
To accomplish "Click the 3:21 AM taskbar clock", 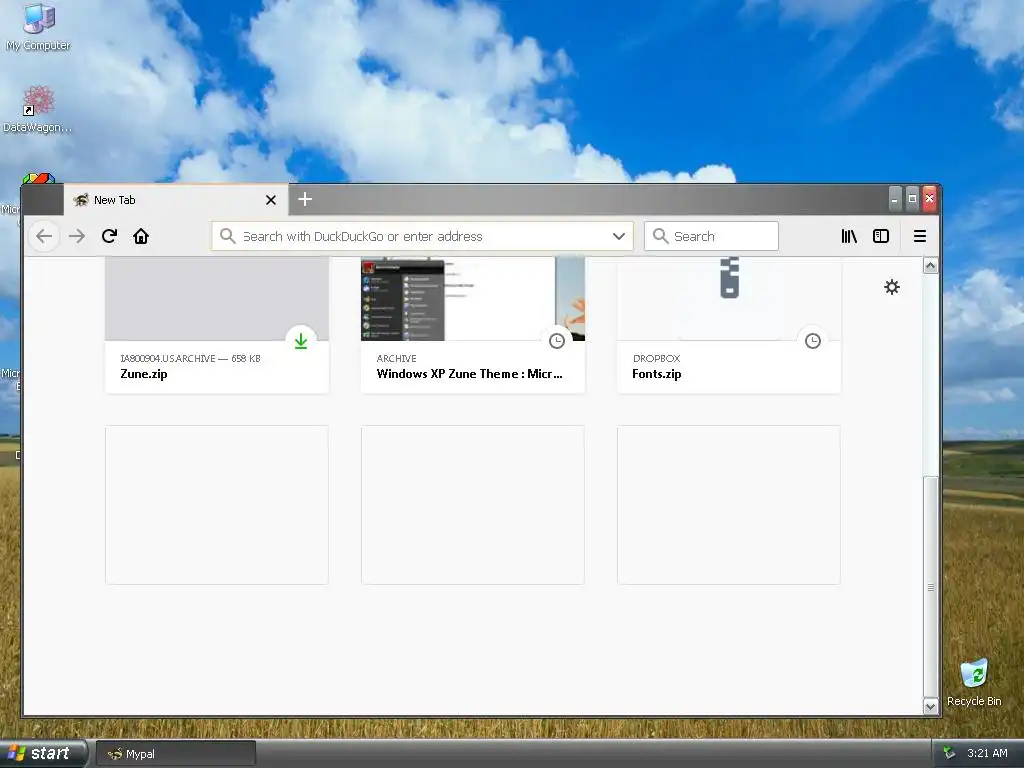I will [987, 753].
